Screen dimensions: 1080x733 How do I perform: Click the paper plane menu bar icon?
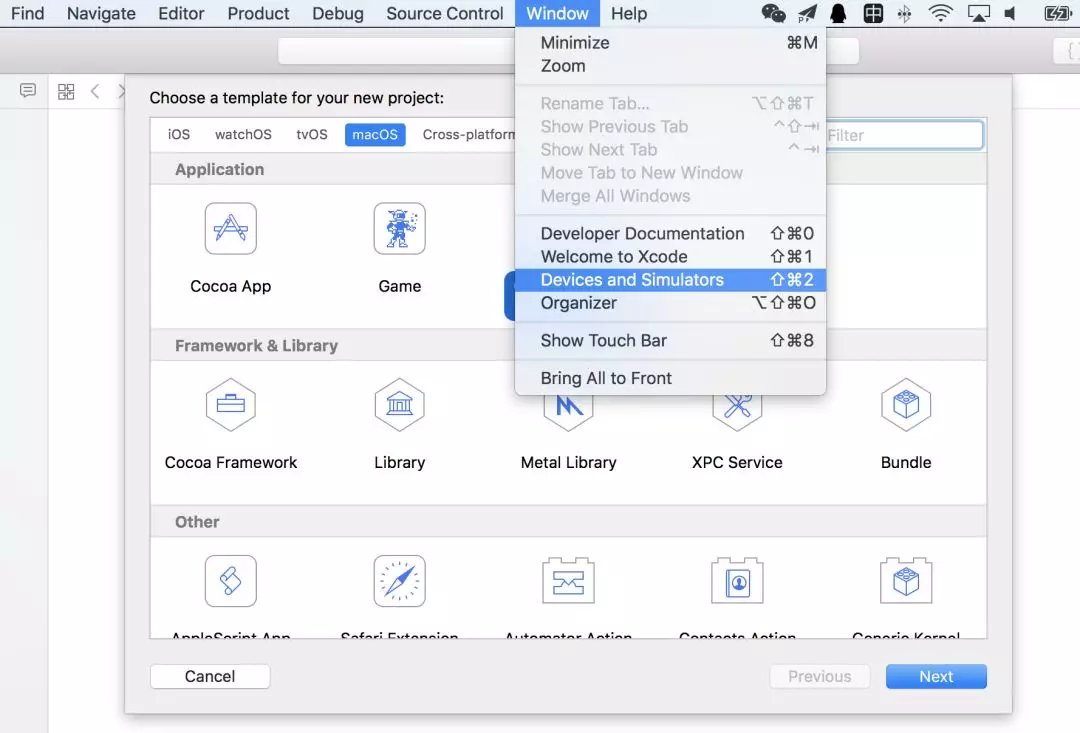(807, 13)
